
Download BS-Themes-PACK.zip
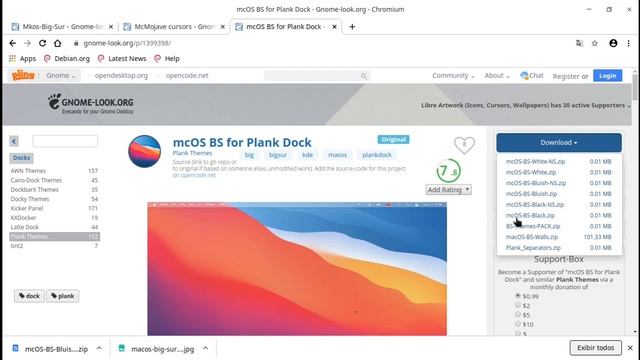533,226
